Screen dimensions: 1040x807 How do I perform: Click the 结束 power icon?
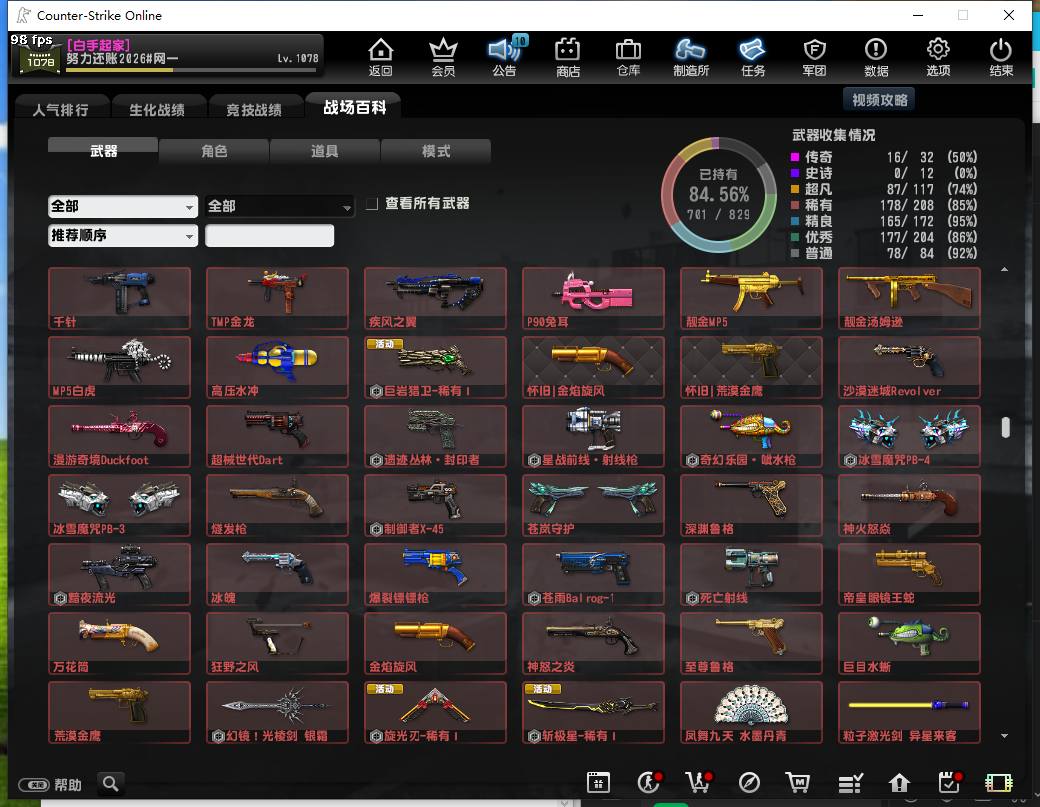pyautogui.click(x=1001, y=56)
